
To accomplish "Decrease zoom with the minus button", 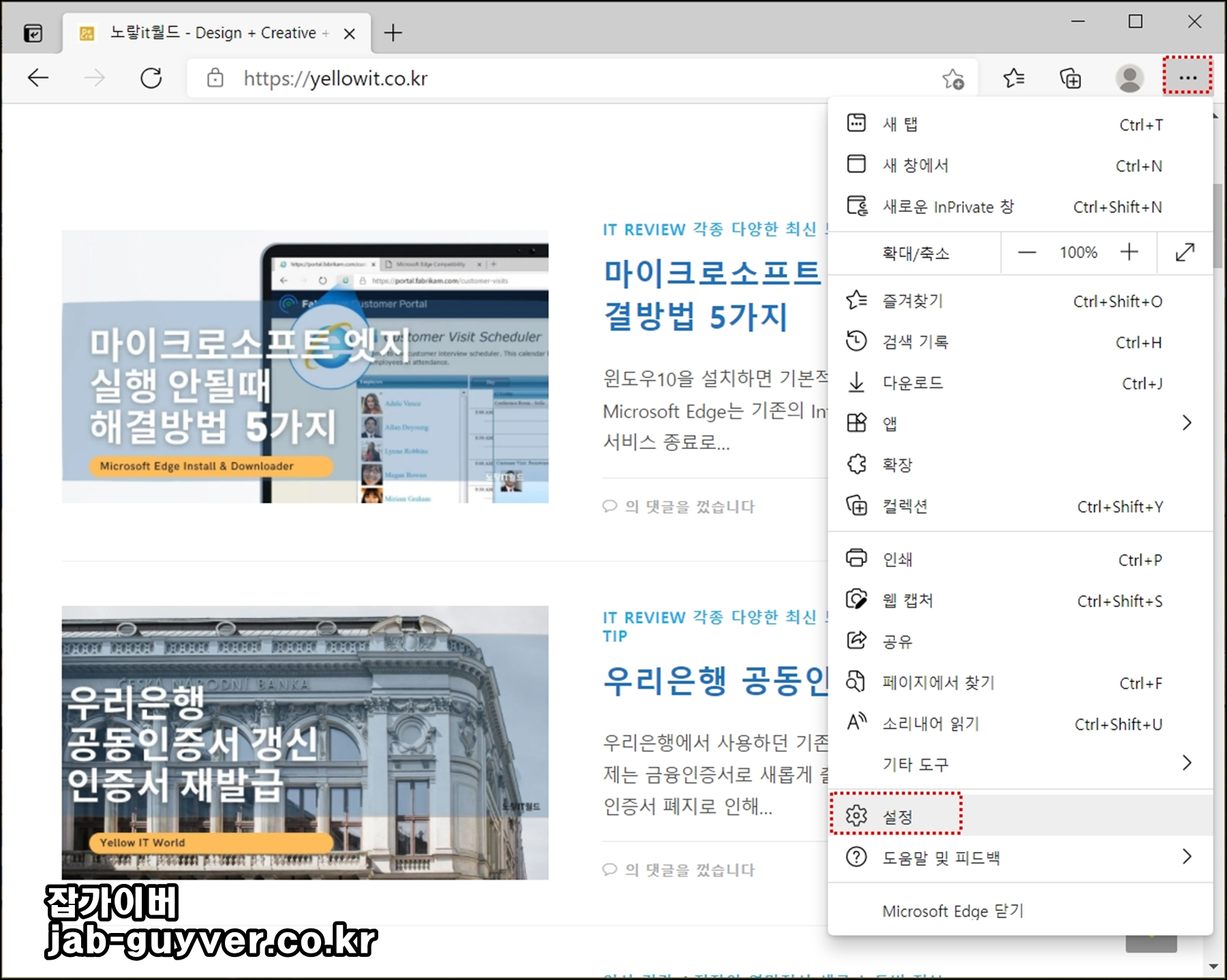I will [x=1027, y=253].
